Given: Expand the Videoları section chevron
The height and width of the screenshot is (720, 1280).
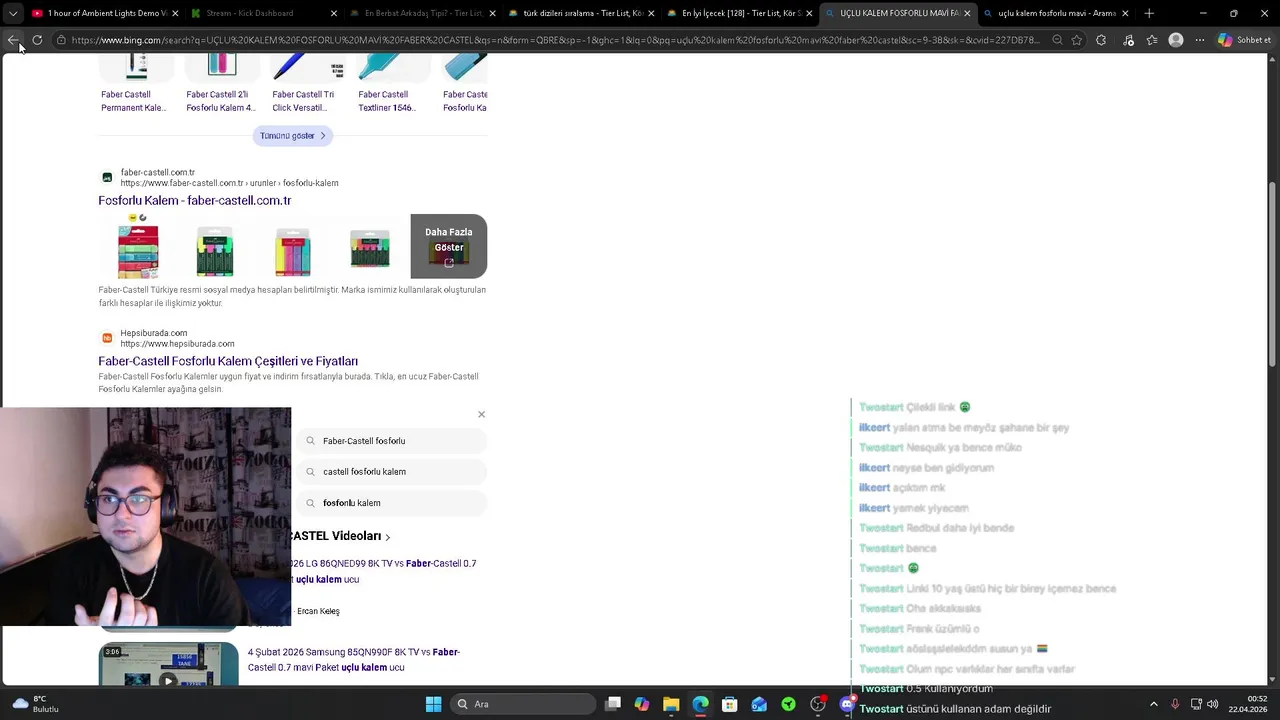Looking at the screenshot, I should pyautogui.click(x=388, y=537).
